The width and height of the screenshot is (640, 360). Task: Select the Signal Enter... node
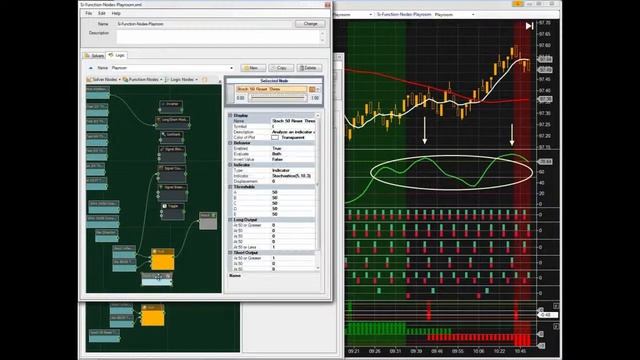(173, 192)
